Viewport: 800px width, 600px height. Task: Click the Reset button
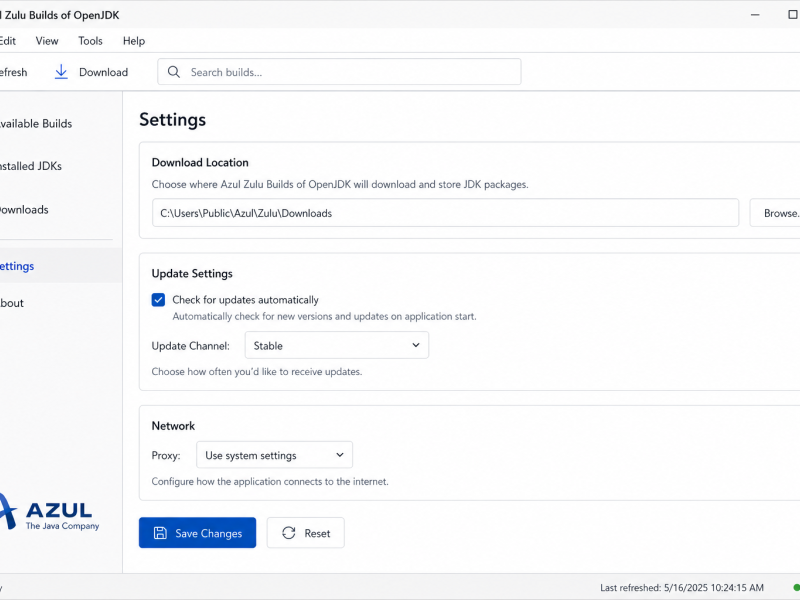[306, 533]
